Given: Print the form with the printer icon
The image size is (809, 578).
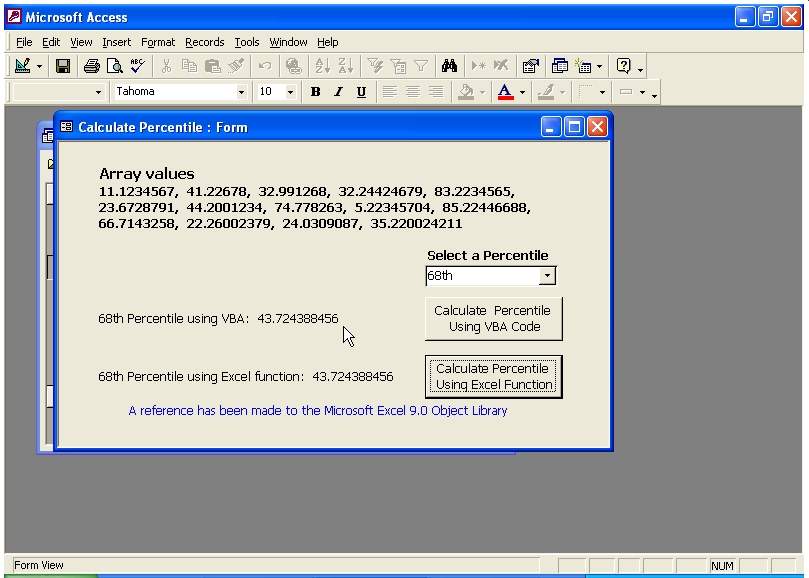Looking at the screenshot, I should 92,66.
